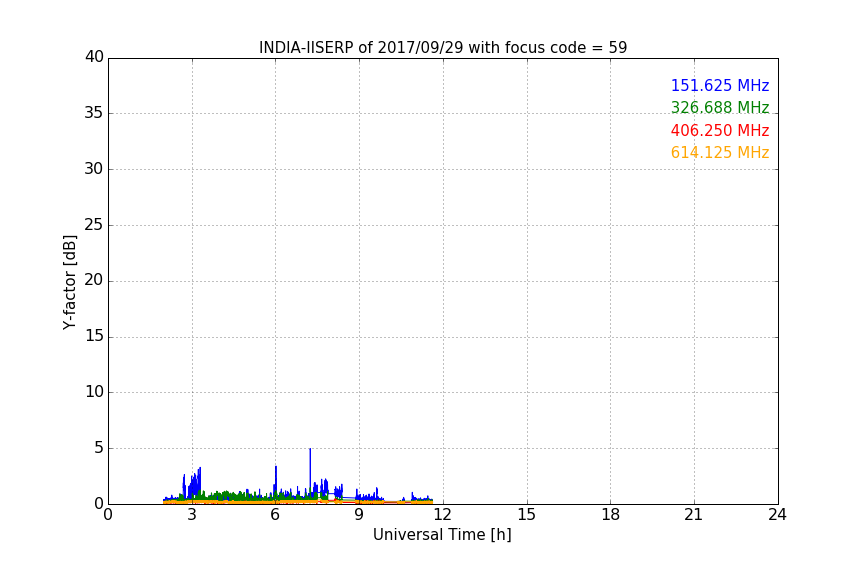
Task: Click the 'Universal Time [h]' axis label
Action: coord(442,535)
